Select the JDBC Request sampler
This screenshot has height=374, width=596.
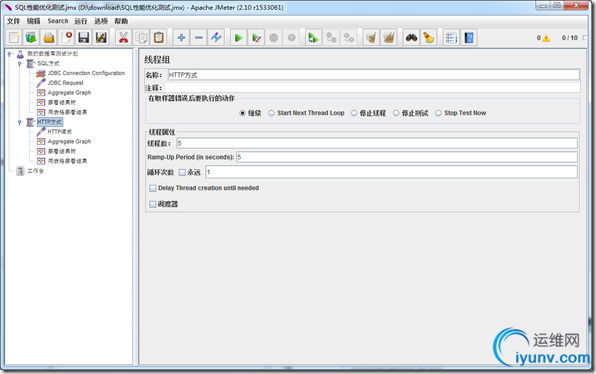pos(65,83)
